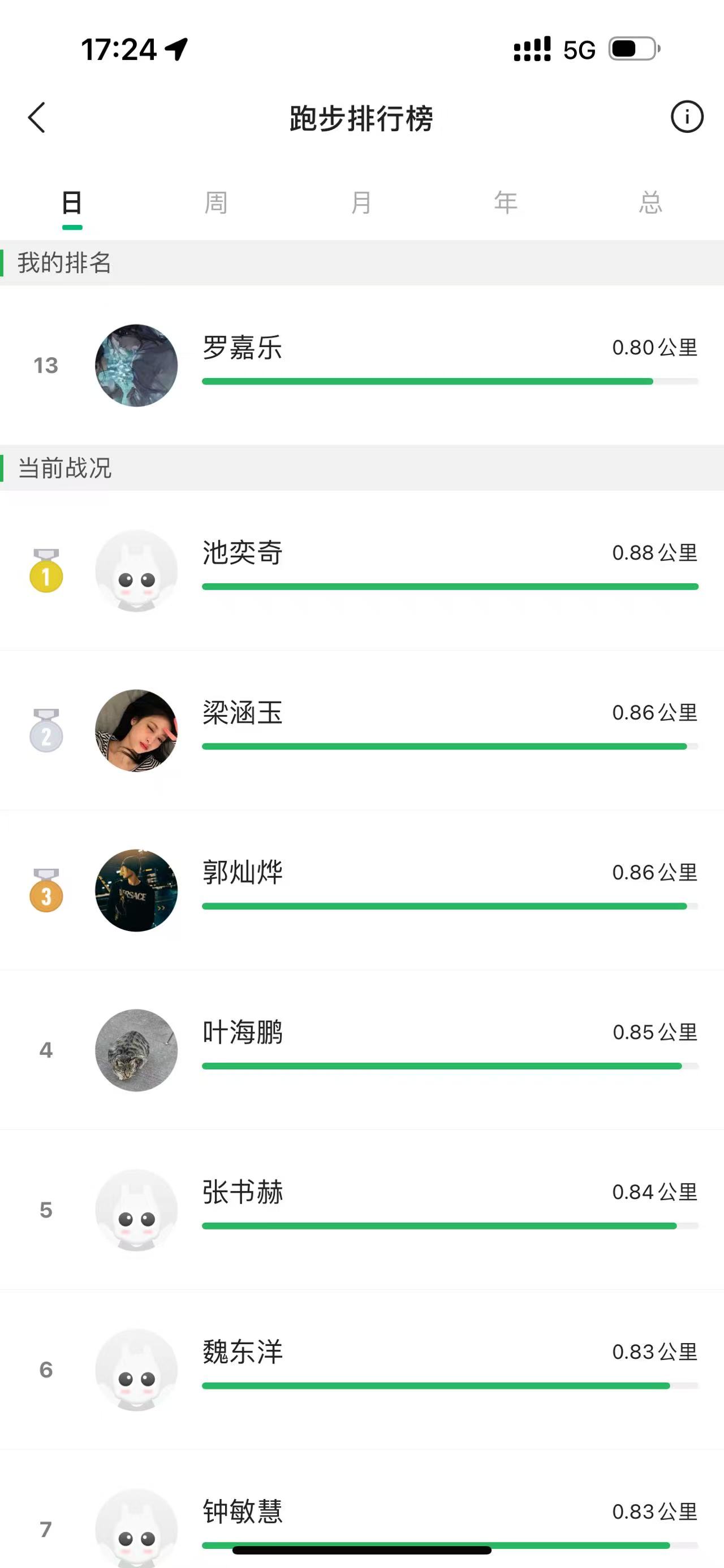Screen dimensions: 724x1568
Task: Tap the gold first-place medal icon
Action: tap(46, 571)
